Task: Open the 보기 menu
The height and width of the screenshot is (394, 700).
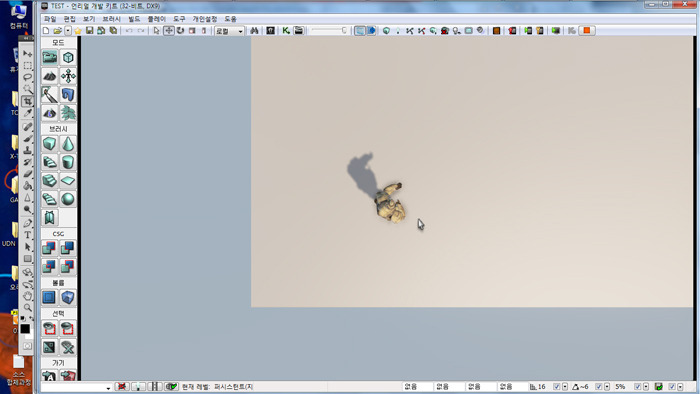Action: coord(89,19)
